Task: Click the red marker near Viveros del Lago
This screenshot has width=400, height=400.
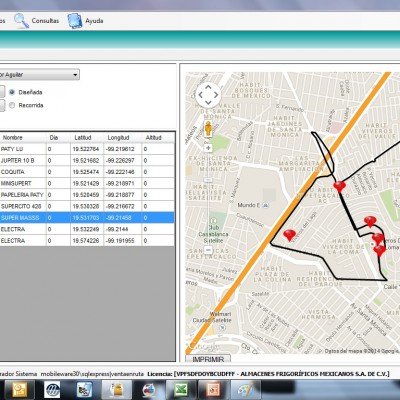Action: [289, 235]
